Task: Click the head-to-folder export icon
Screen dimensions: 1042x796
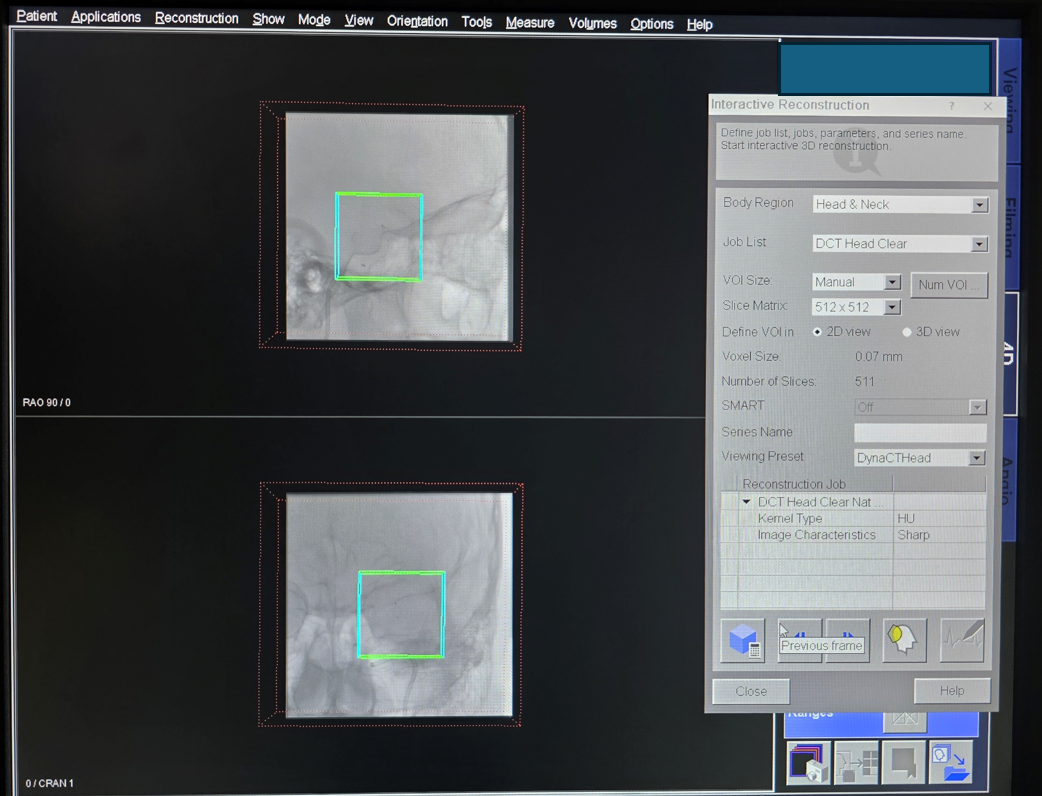Action: (x=951, y=763)
